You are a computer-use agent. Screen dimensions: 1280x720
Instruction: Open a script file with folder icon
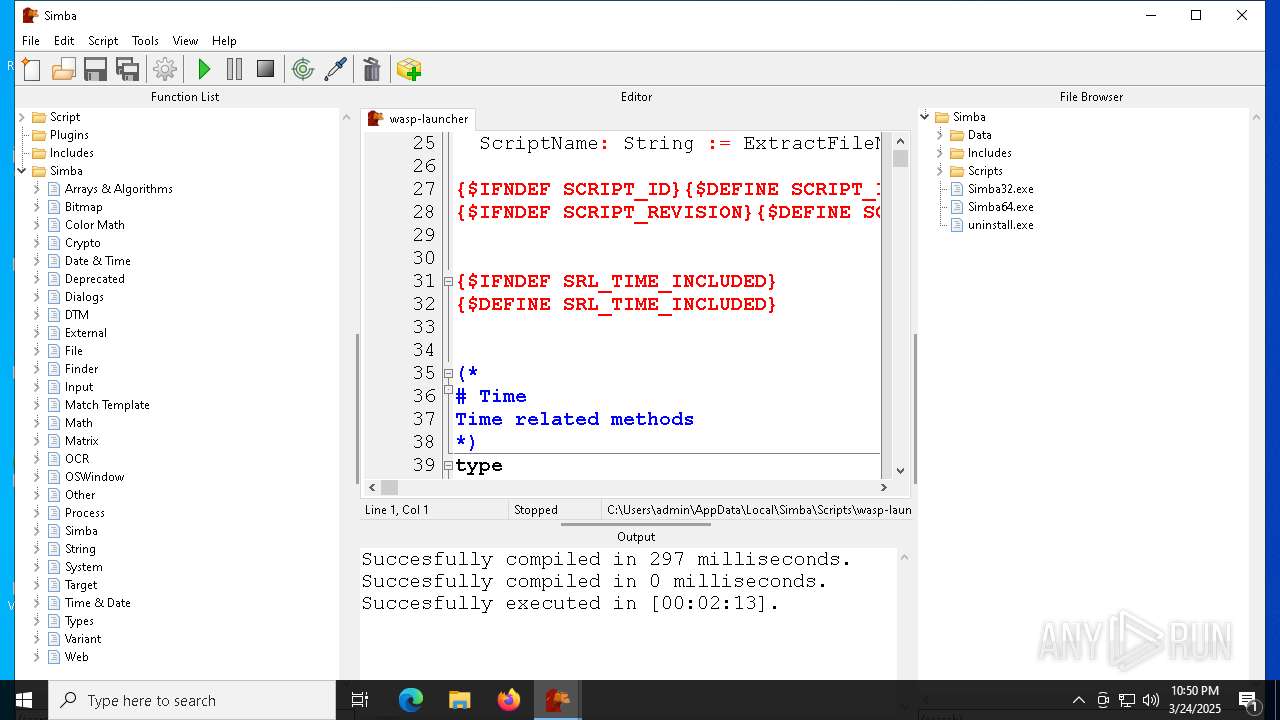[64, 69]
